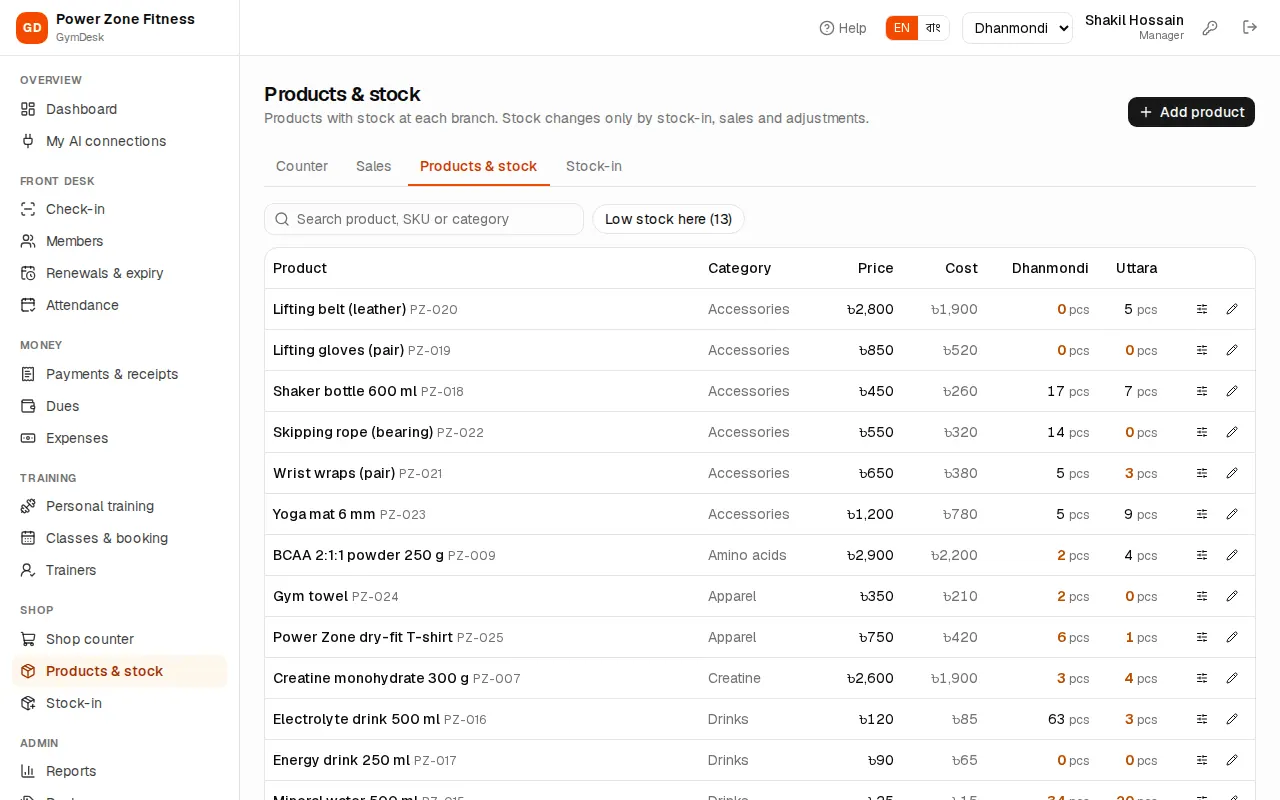This screenshot has height=800, width=1280.
Task: Open Check-in in the sidebar
Action: [x=120, y=209]
